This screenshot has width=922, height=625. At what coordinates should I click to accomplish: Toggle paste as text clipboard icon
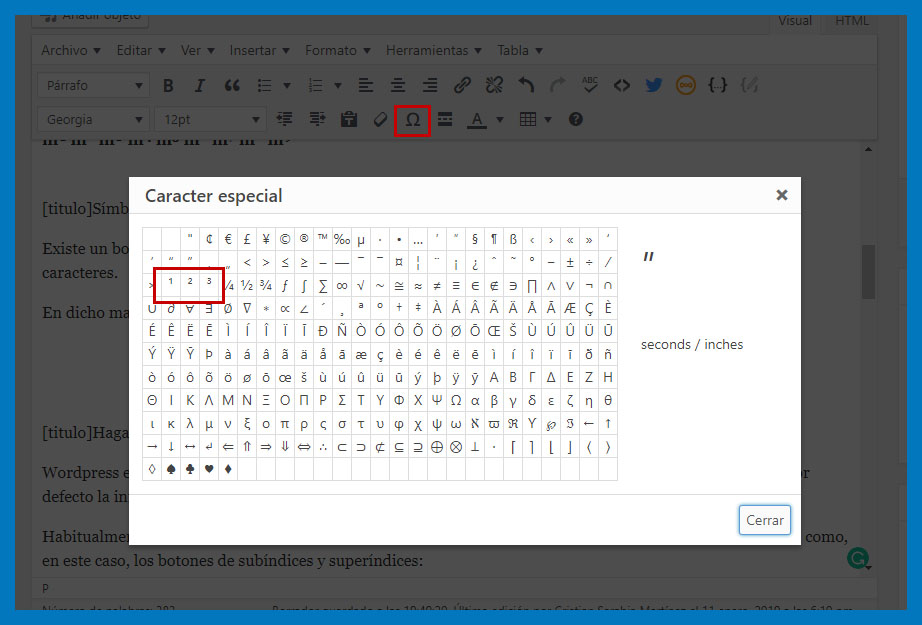(349, 119)
